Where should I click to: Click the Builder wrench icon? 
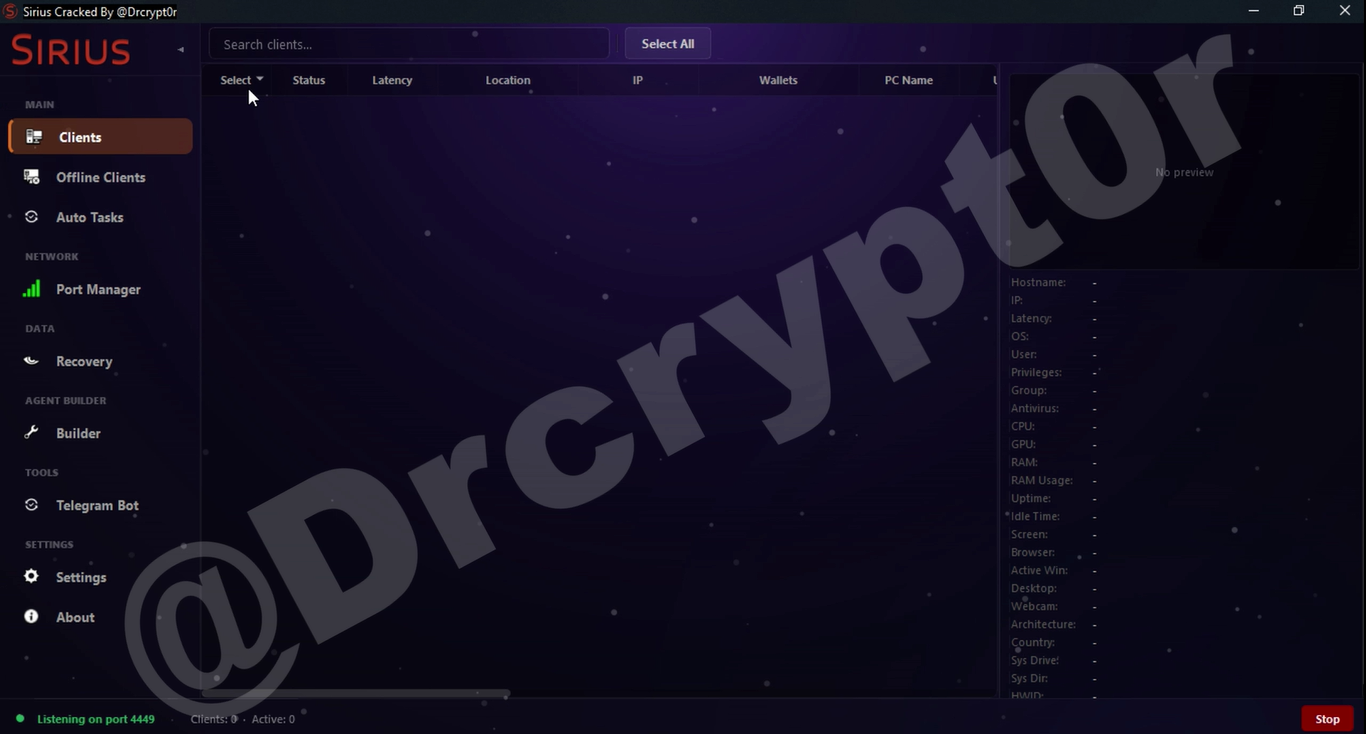pos(32,433)
